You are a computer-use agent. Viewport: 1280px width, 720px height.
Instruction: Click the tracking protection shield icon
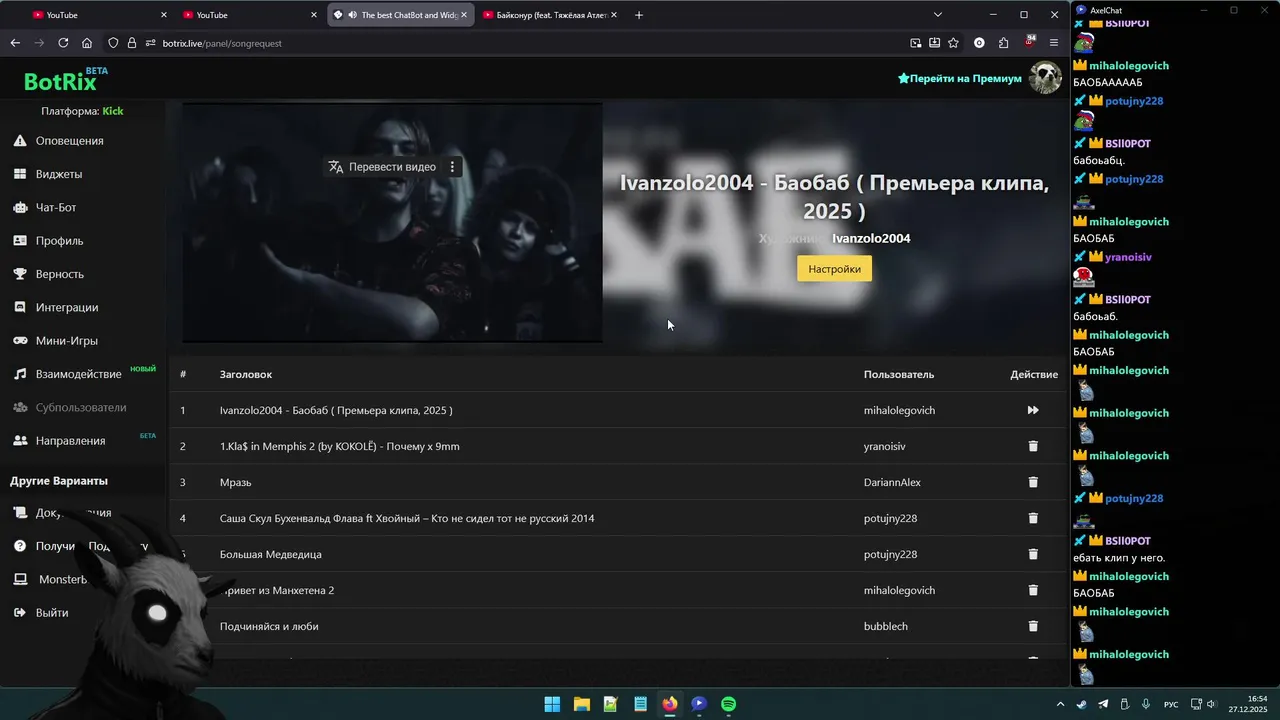113,43
